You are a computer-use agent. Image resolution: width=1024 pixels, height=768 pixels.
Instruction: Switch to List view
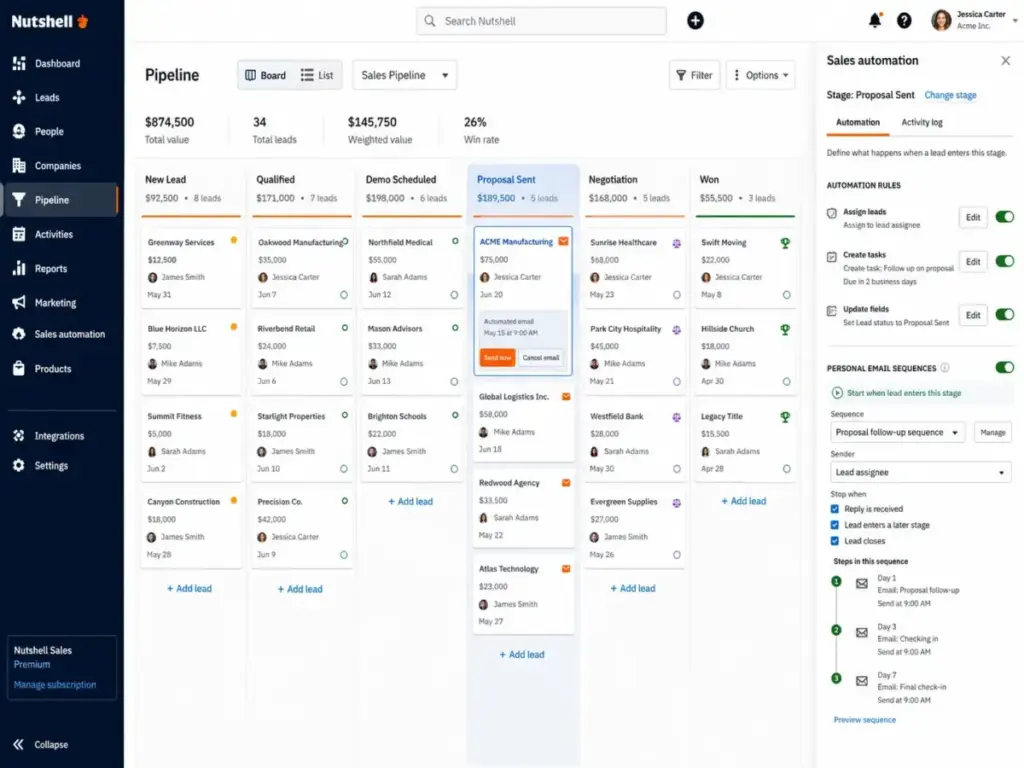click(317, 75)
